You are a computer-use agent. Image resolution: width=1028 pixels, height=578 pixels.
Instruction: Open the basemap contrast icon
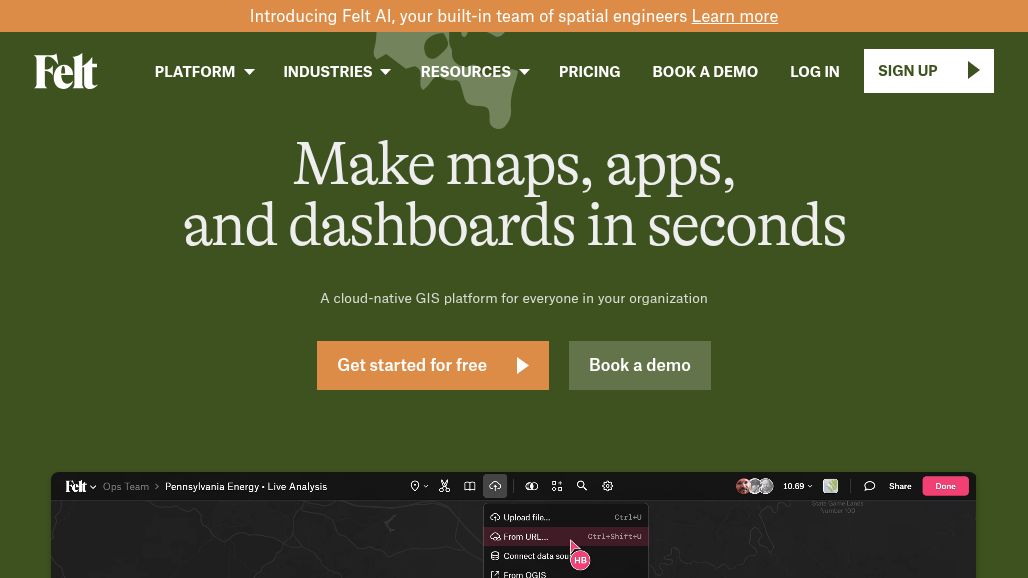532,486
